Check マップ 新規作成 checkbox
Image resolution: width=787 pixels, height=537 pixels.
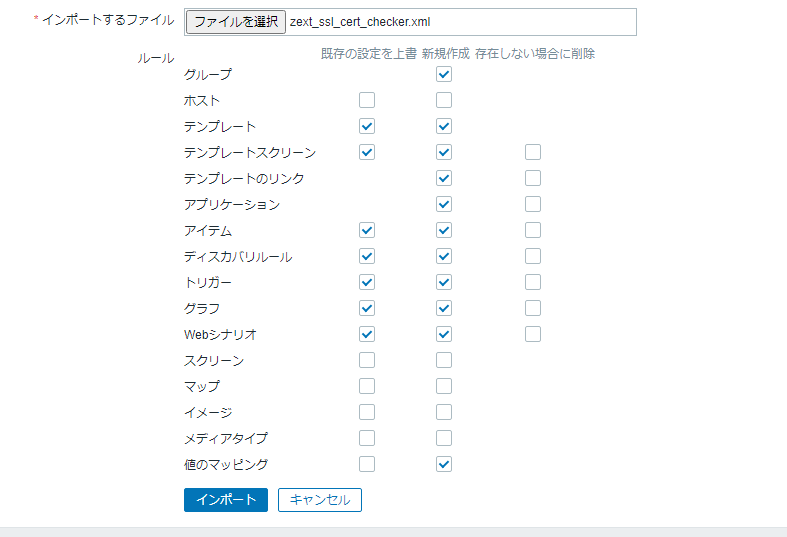pyautogui.click(x=444, y=386)
